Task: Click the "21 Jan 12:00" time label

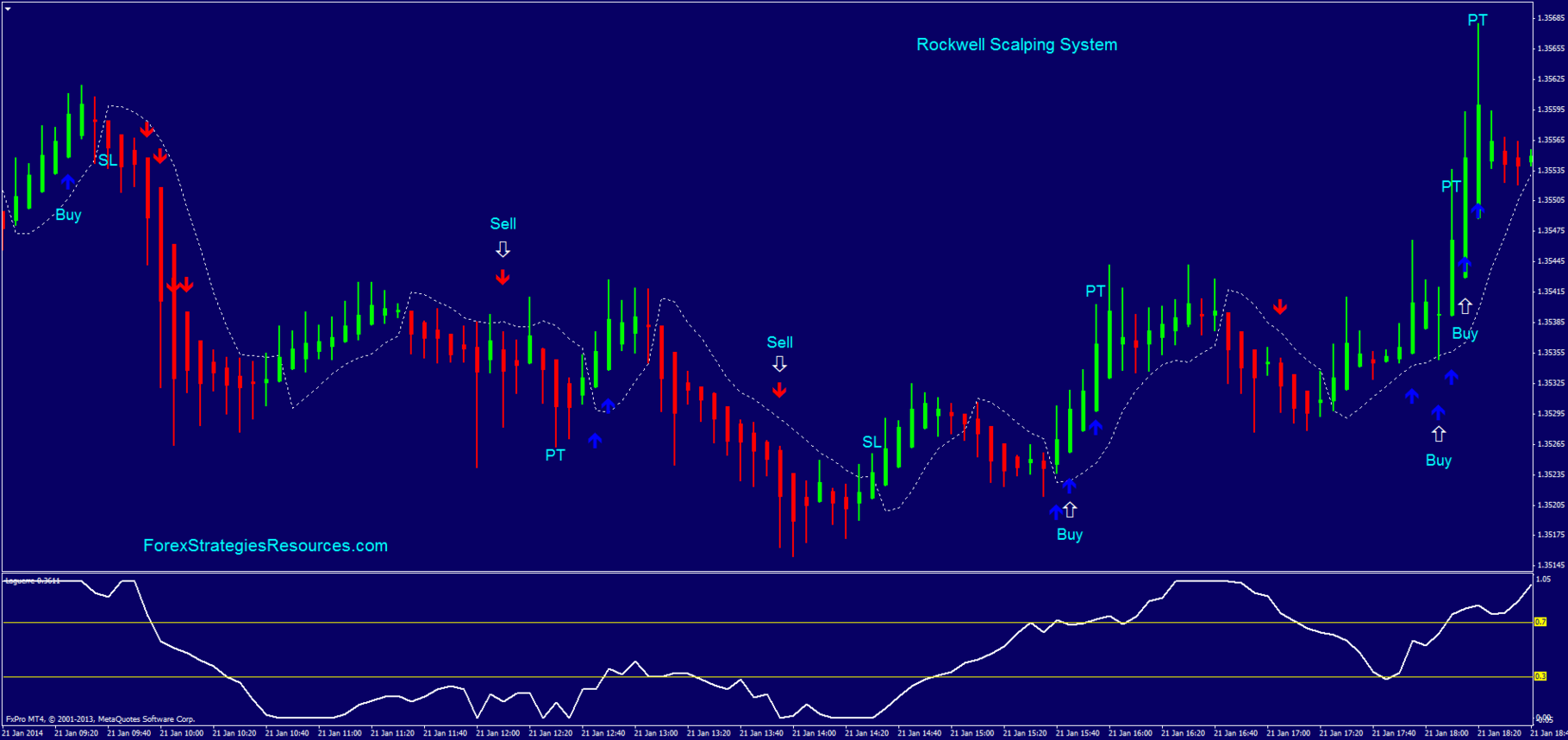Action: 497,733
